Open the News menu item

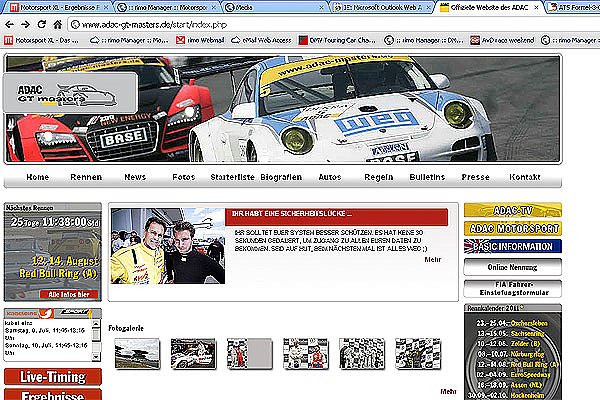(135, 177)
